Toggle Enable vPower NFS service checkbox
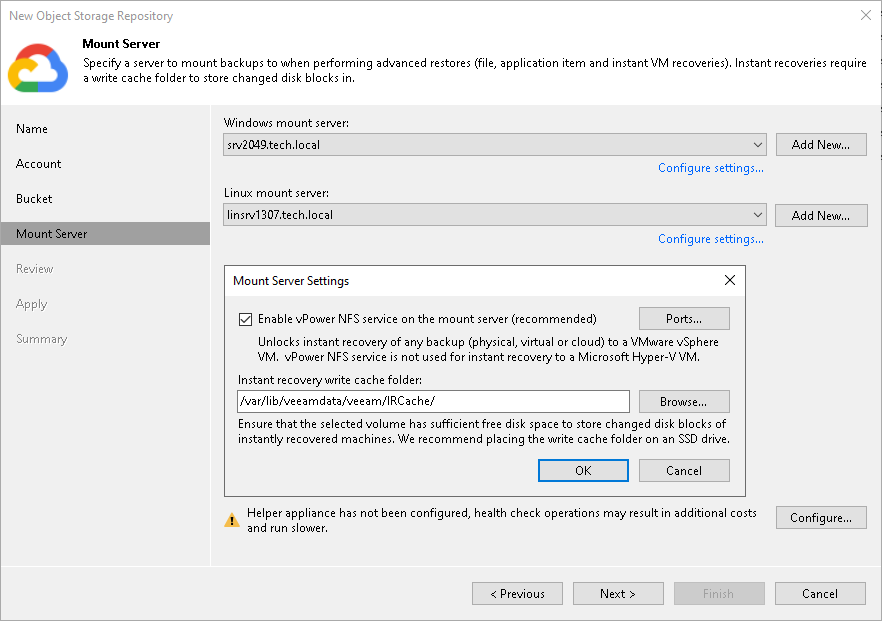 pos(245,320)
